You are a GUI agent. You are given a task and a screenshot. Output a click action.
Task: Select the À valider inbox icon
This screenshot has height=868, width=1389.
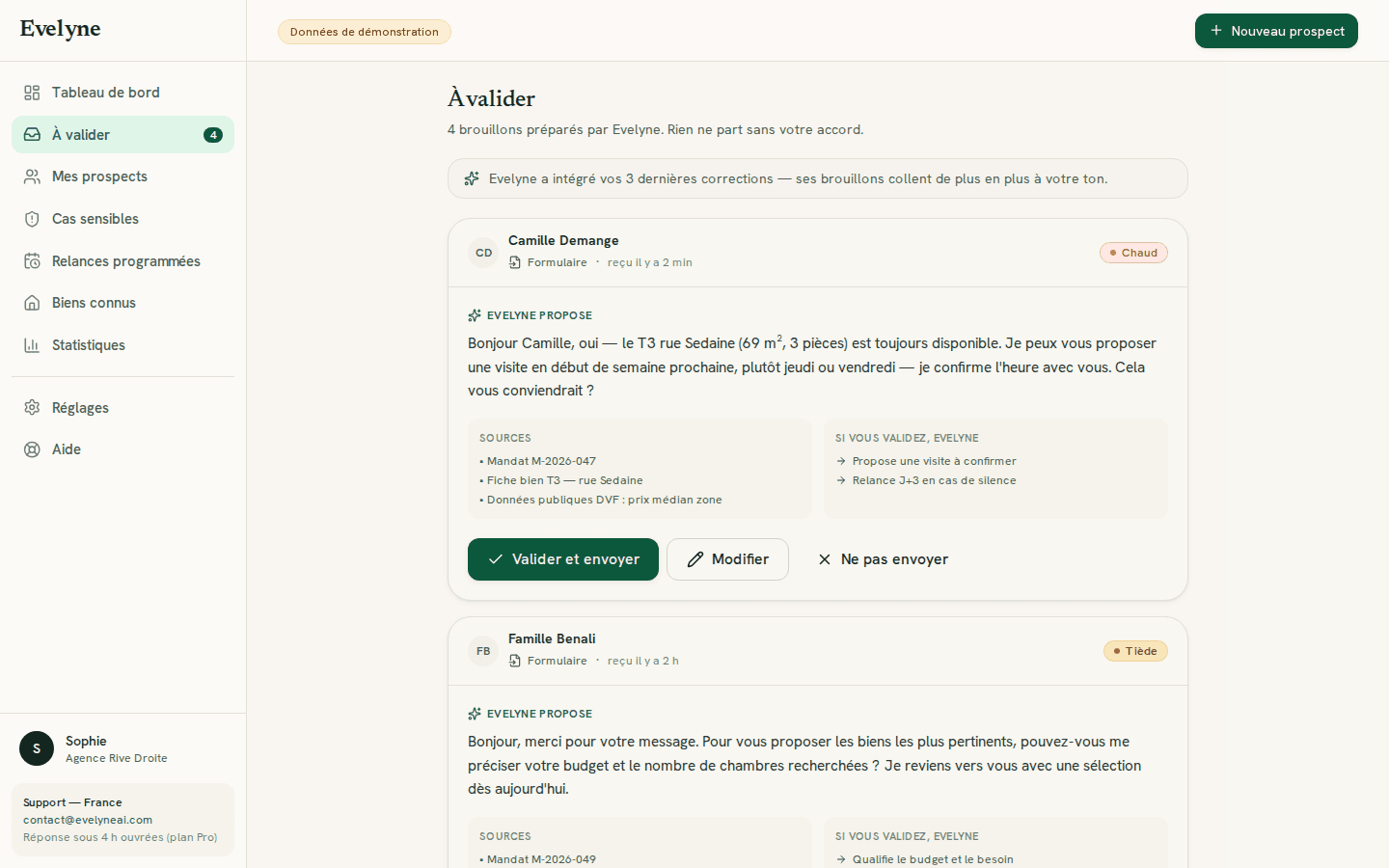tap(32, 135)
